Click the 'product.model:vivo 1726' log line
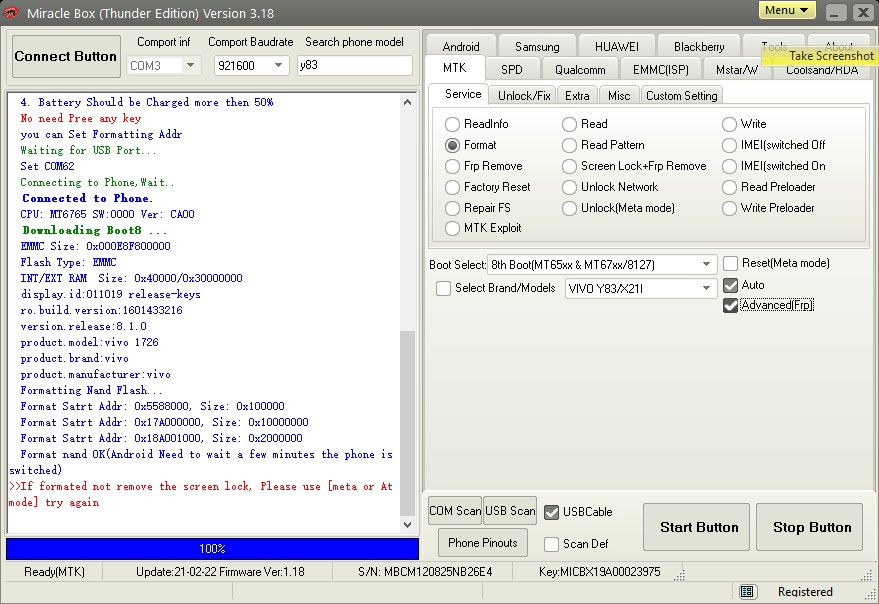Image resolution: width=879 pixels, height=604 pixels. pyautogui.click(x=89, y=342)
